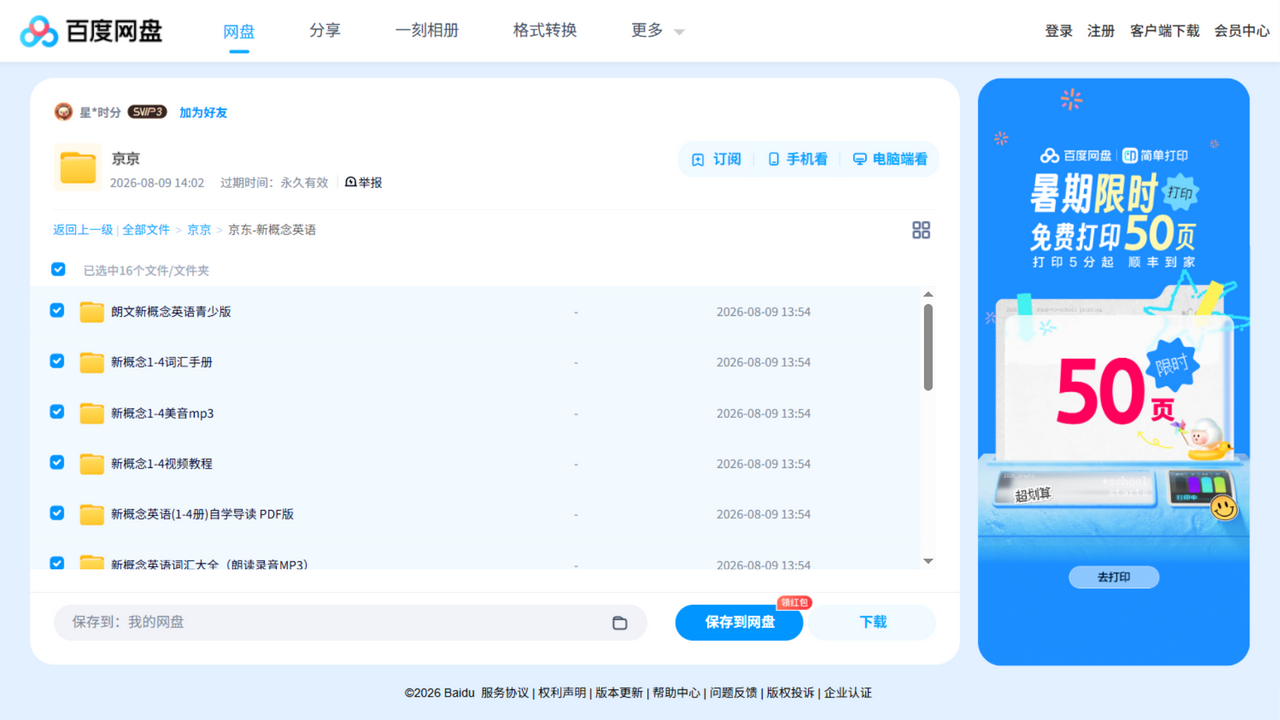Uncheck 朗文新概念英语青少版 checkbox

click(x=57, y=310)
